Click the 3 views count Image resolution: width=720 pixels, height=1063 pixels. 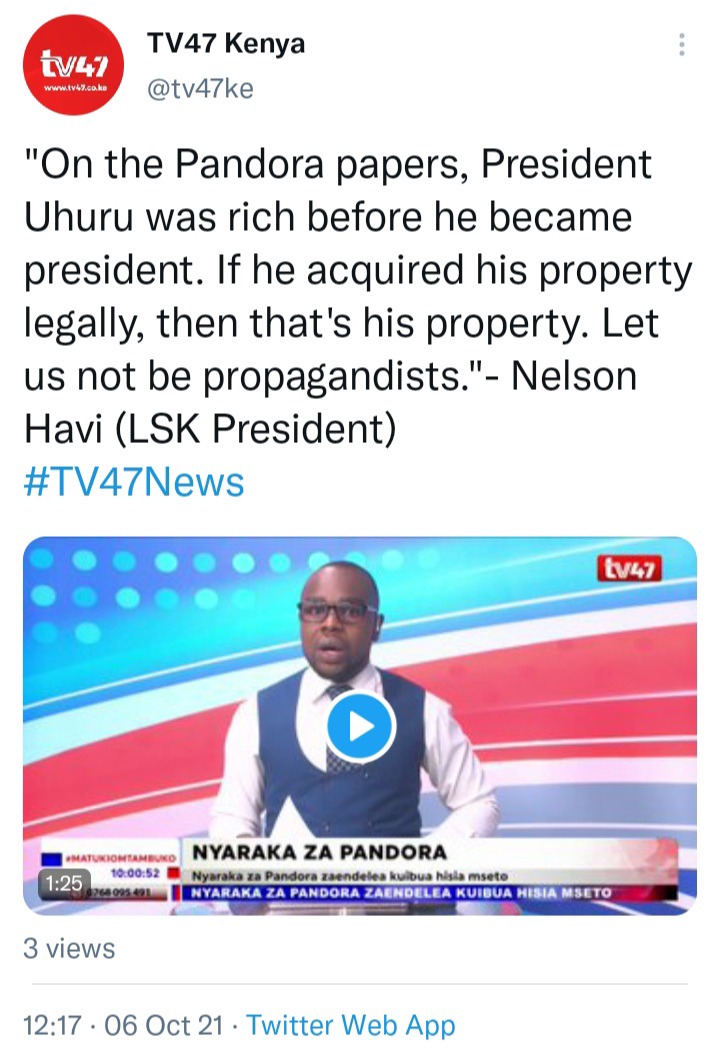[69, 948]
